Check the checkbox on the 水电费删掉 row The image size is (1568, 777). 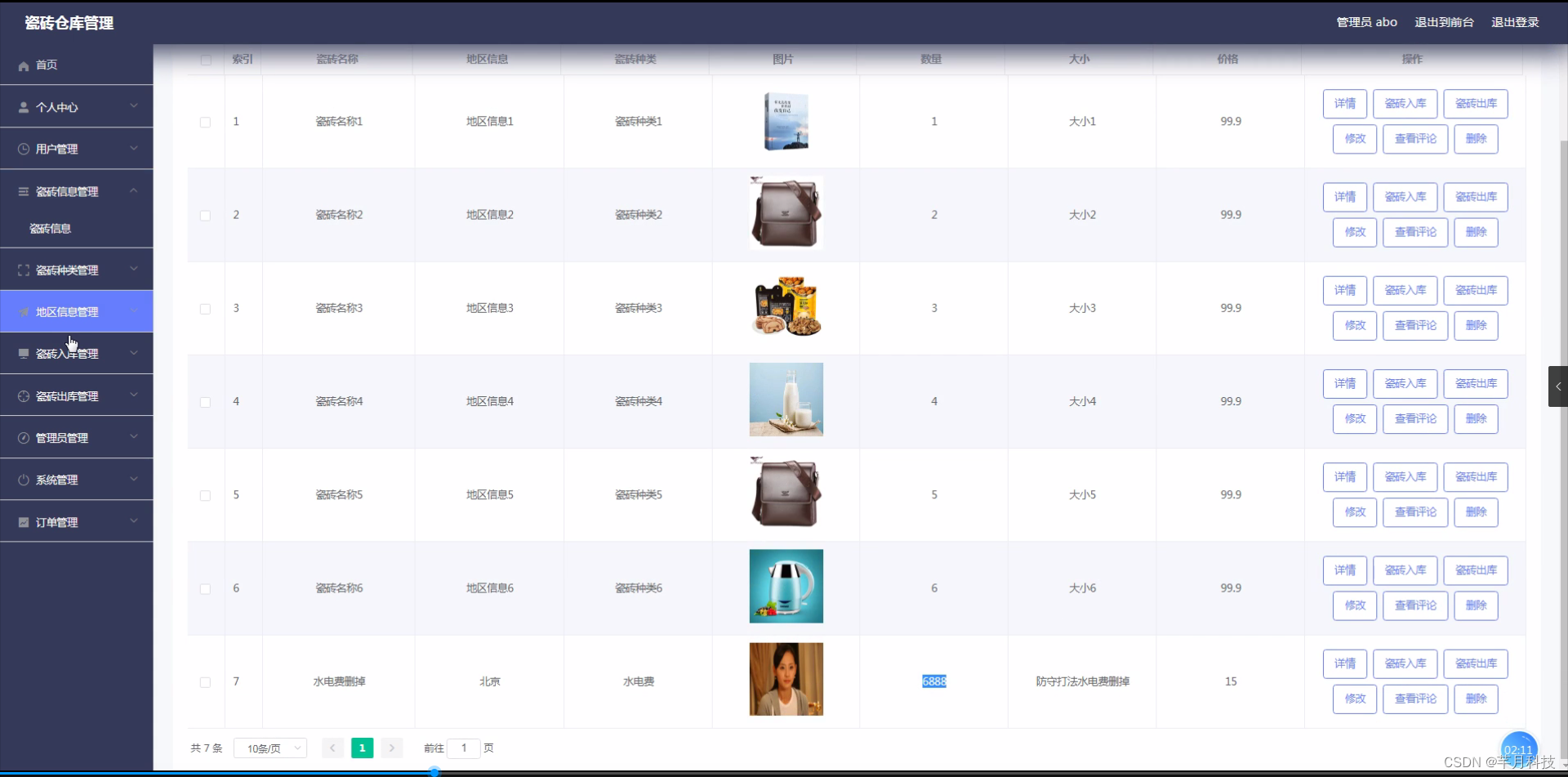[205, 682]
